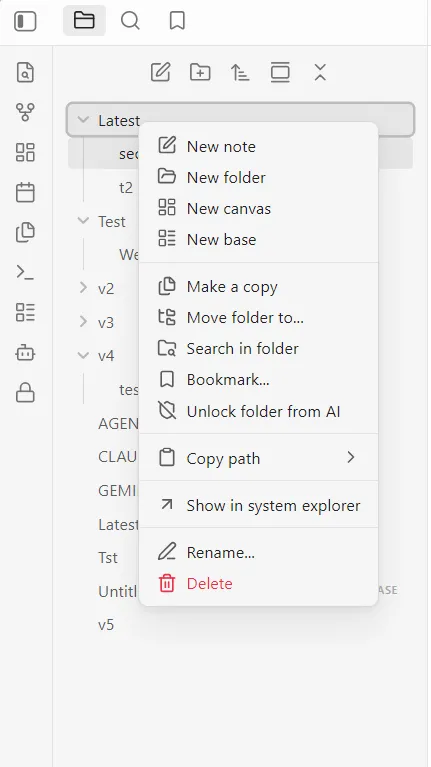Click Make a copy menu item

tap(258, 286)
